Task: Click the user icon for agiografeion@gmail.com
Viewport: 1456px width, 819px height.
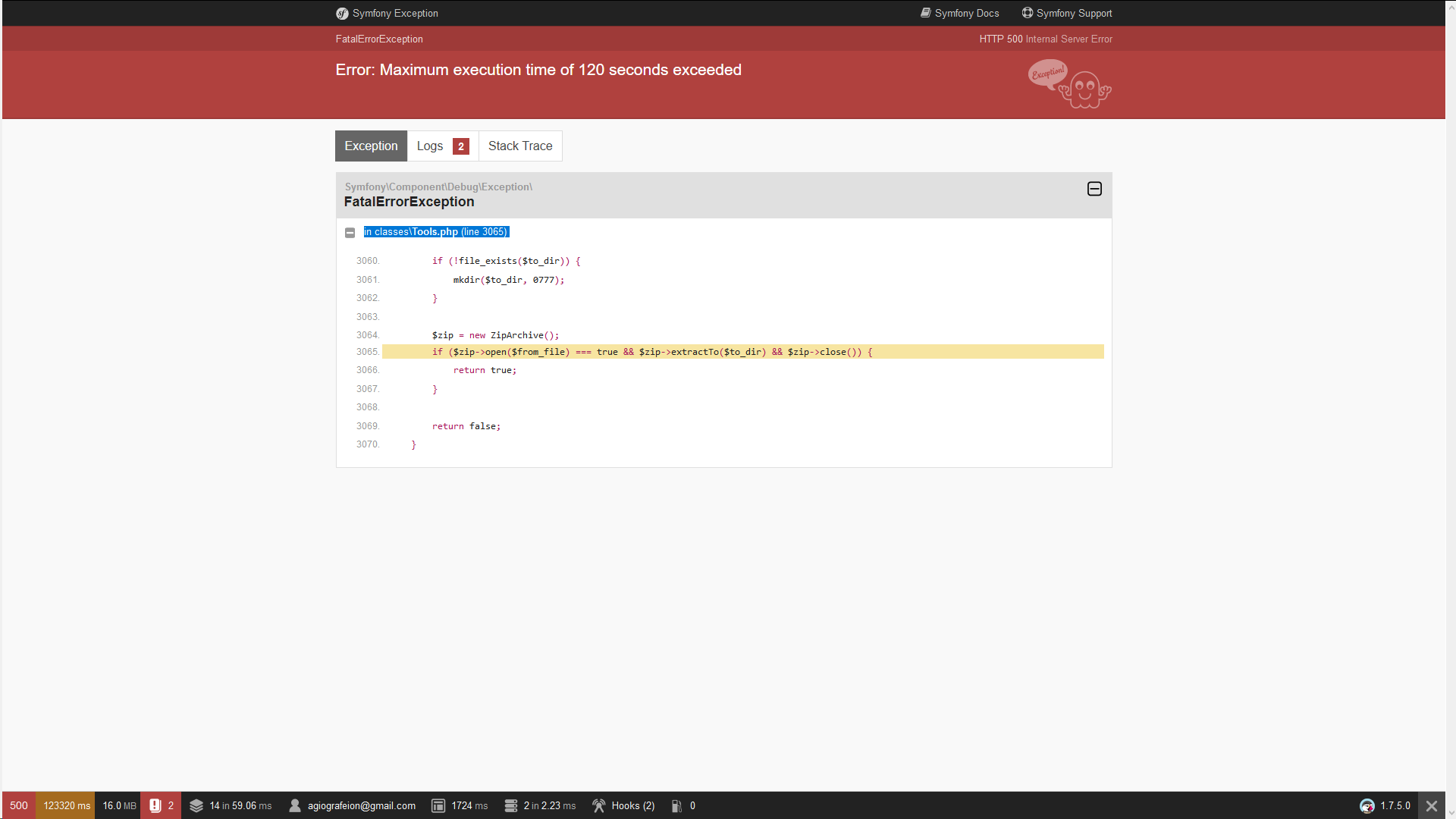Action: 295,805
